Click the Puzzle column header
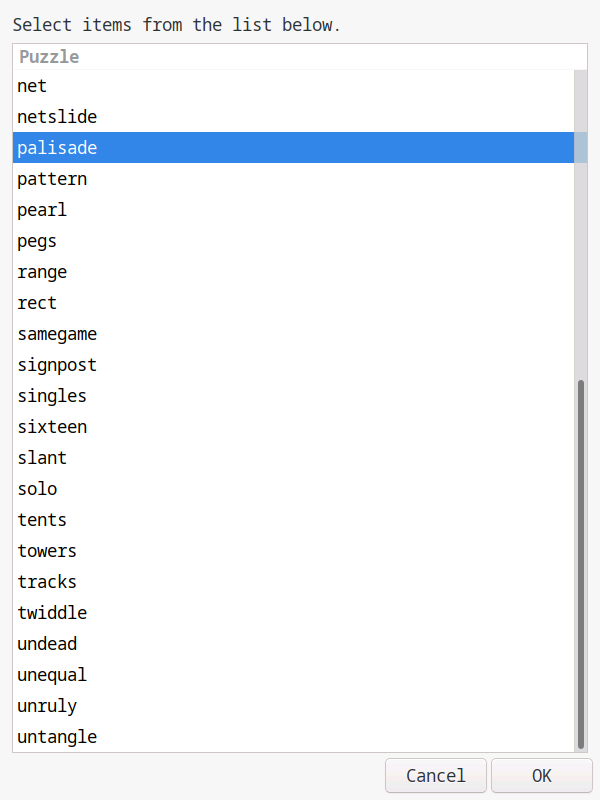Screen dimensions: 600x800 click(49, 57)
